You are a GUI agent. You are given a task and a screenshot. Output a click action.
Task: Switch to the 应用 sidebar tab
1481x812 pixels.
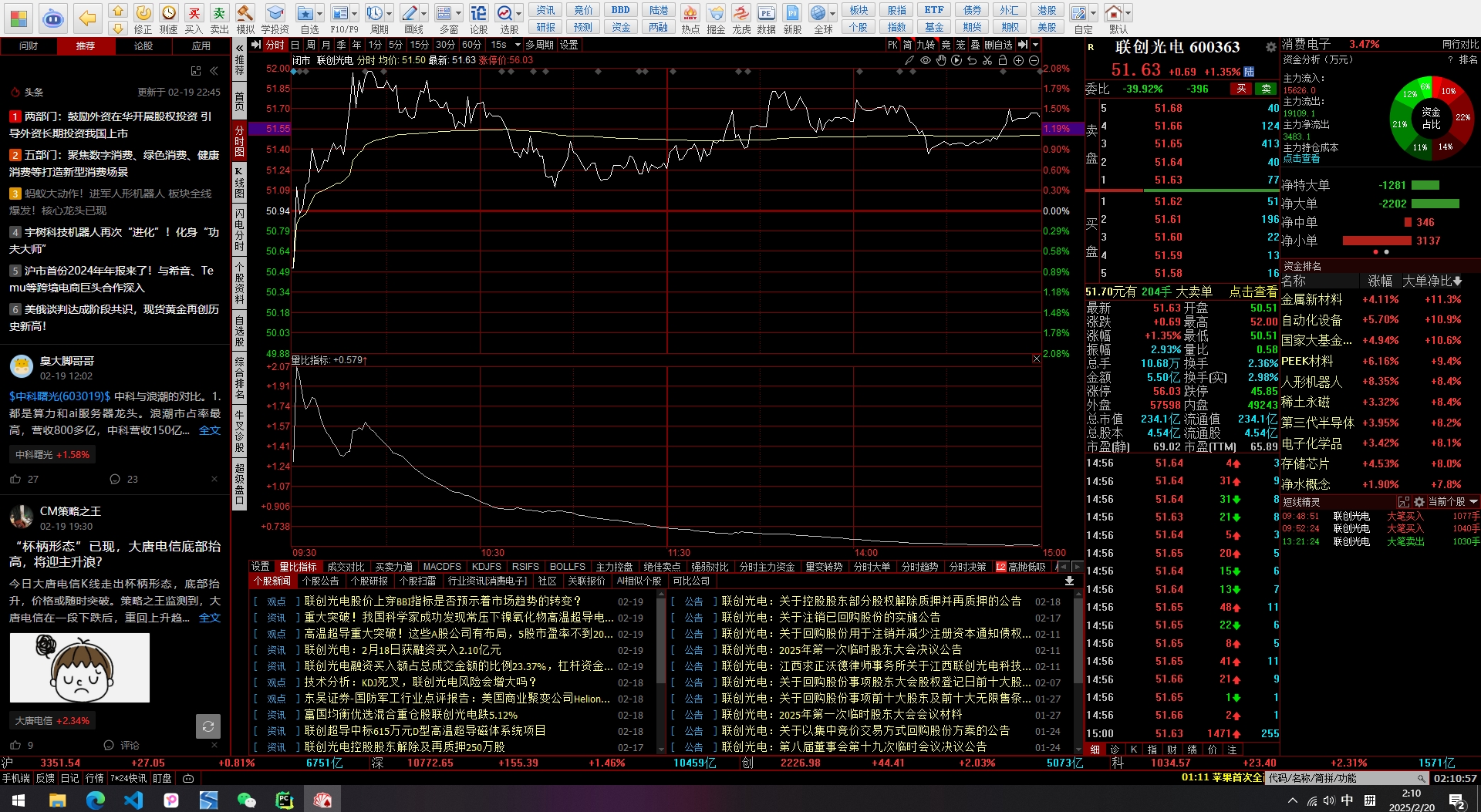[x=201, y=45]
